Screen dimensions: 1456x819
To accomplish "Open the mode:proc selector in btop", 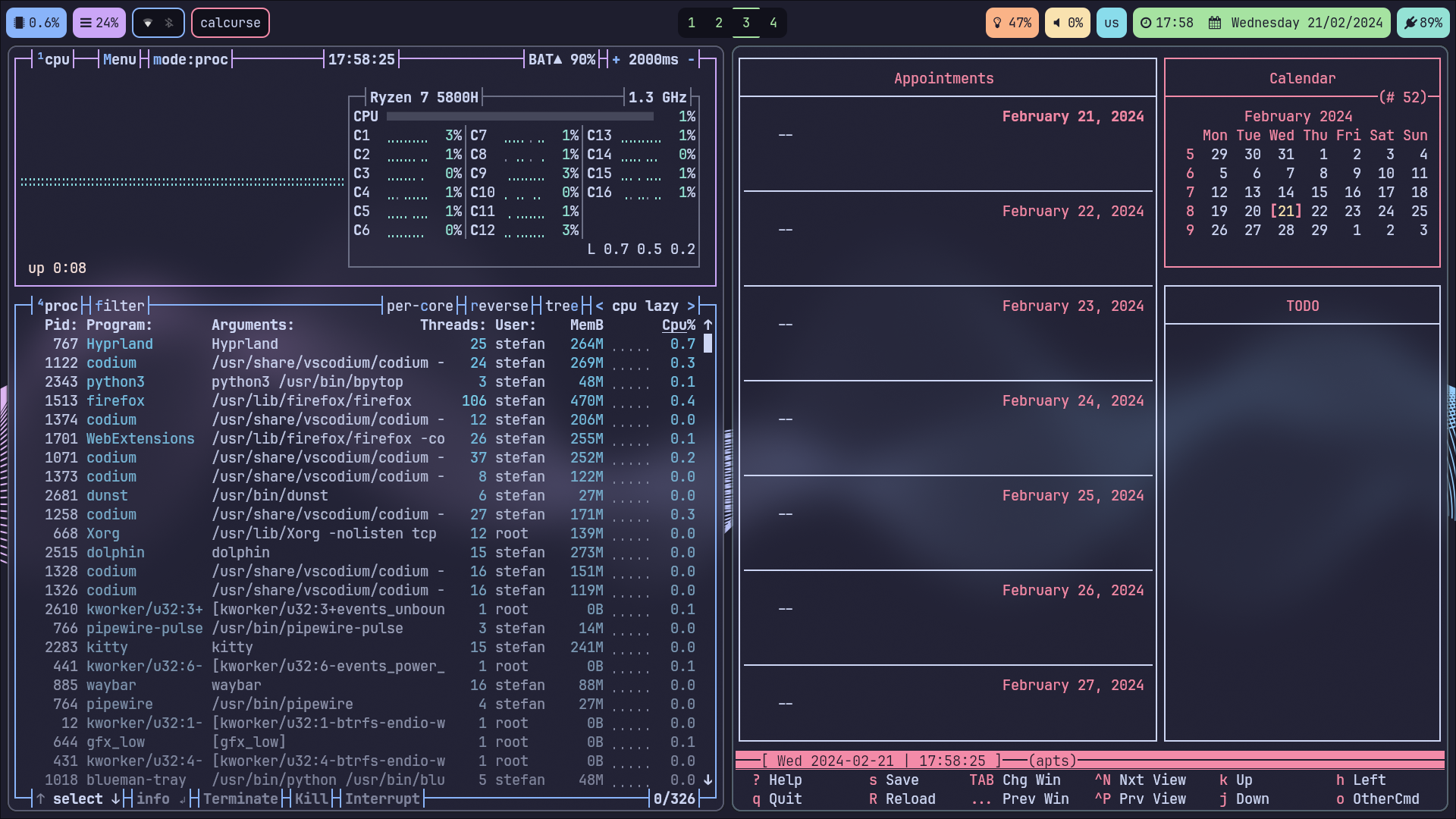I will pyautogui.click(x=189, y=59).
